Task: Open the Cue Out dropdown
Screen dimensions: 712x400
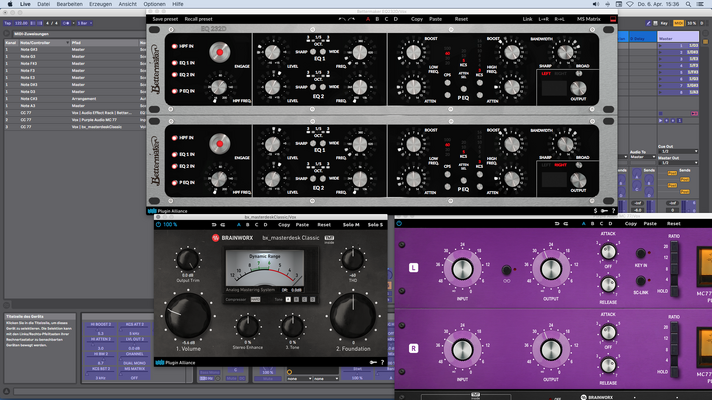Action: click(677, 151)
